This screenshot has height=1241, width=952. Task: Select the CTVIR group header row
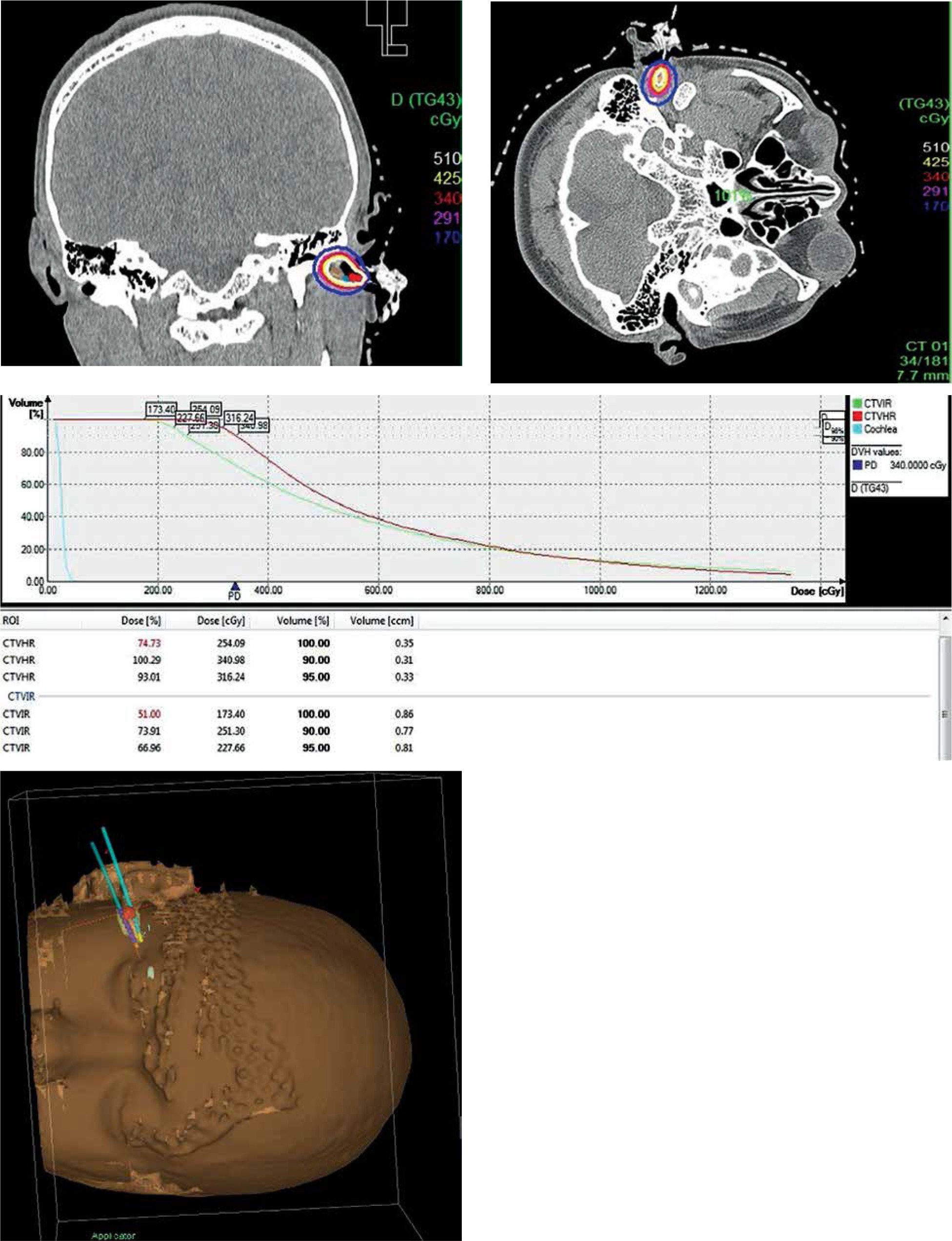point(21,696)
